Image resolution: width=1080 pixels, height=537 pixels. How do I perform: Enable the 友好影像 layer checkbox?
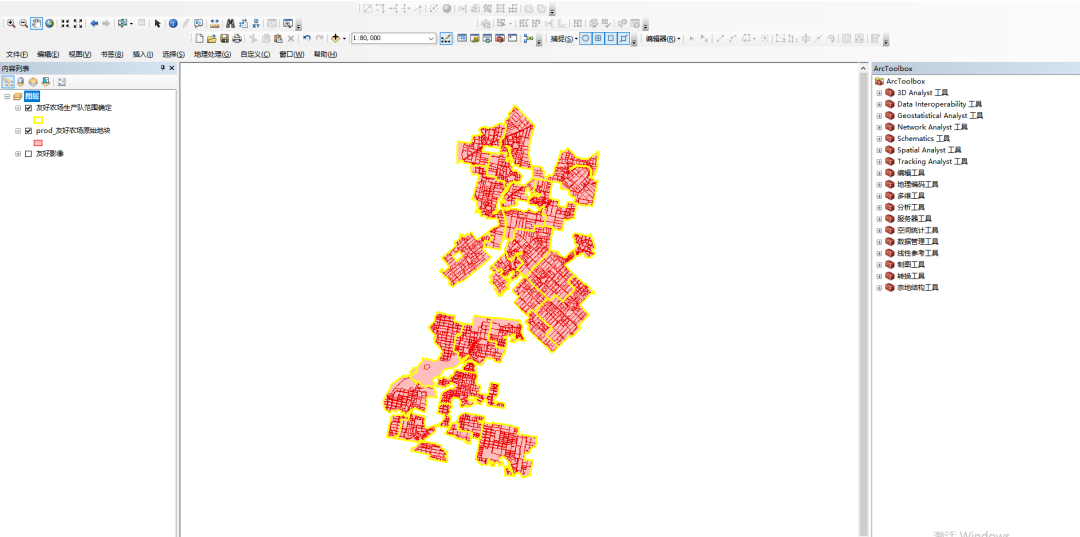tap(29, 154)
